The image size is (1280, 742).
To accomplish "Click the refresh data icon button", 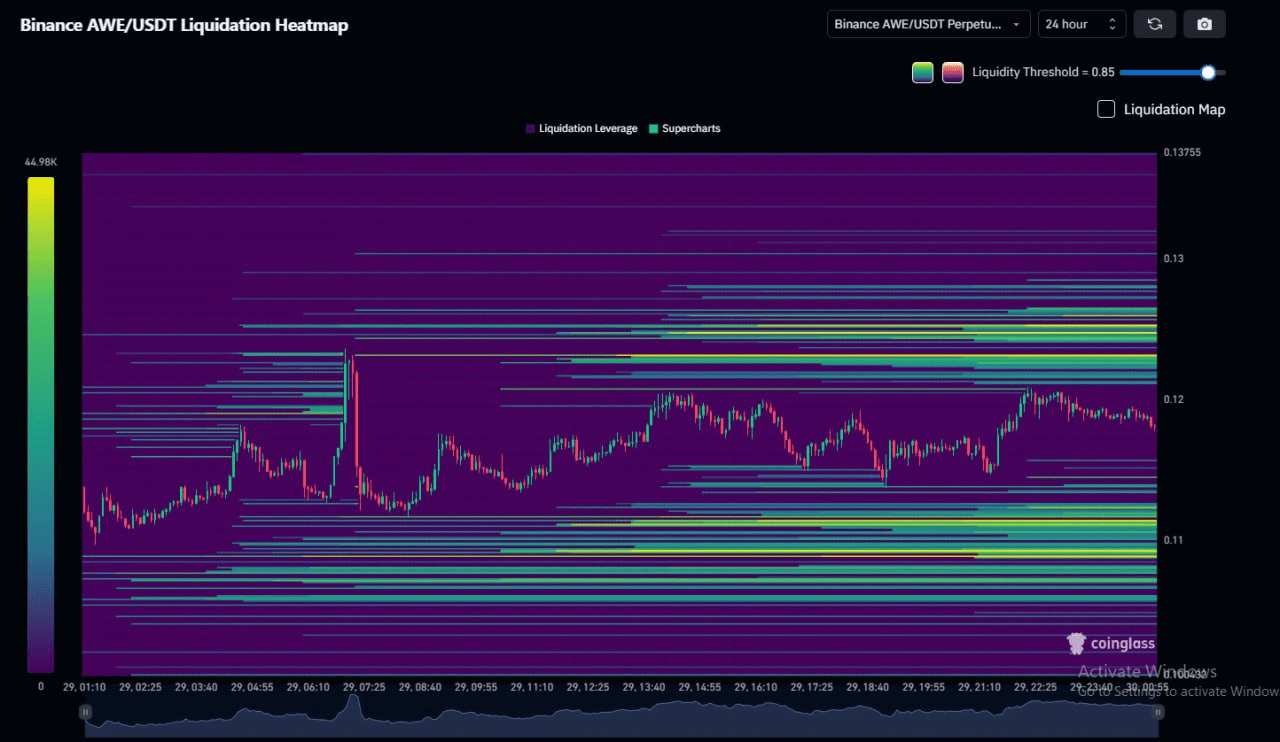I will 1154,24.
